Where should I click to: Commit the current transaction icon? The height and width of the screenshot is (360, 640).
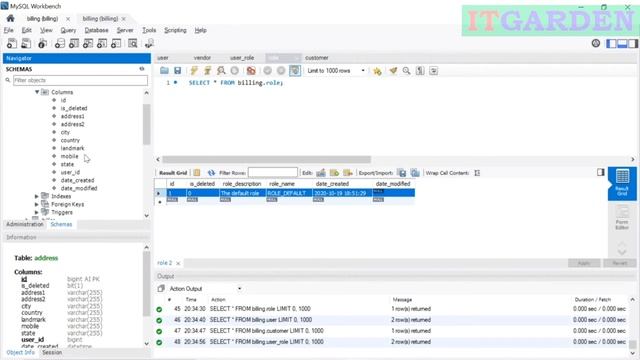point(267,71)
